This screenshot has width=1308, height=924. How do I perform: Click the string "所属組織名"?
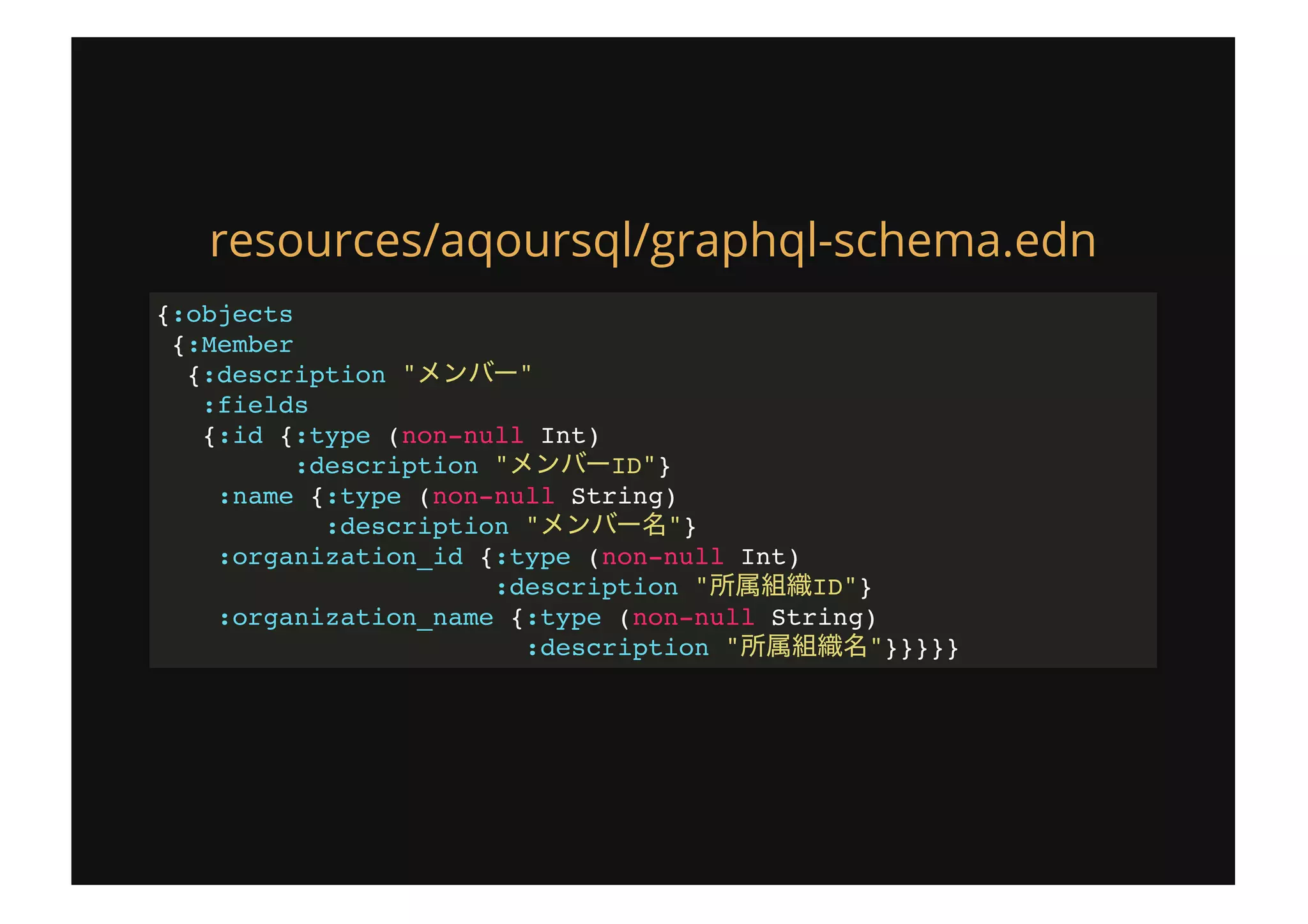(x=805, y=647)
